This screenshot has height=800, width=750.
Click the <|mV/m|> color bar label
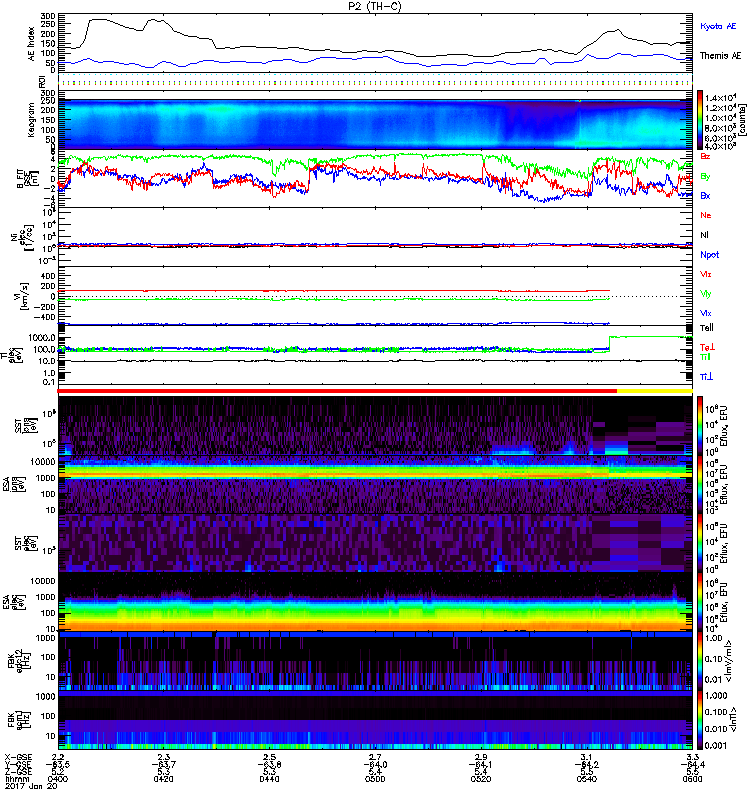730,661
